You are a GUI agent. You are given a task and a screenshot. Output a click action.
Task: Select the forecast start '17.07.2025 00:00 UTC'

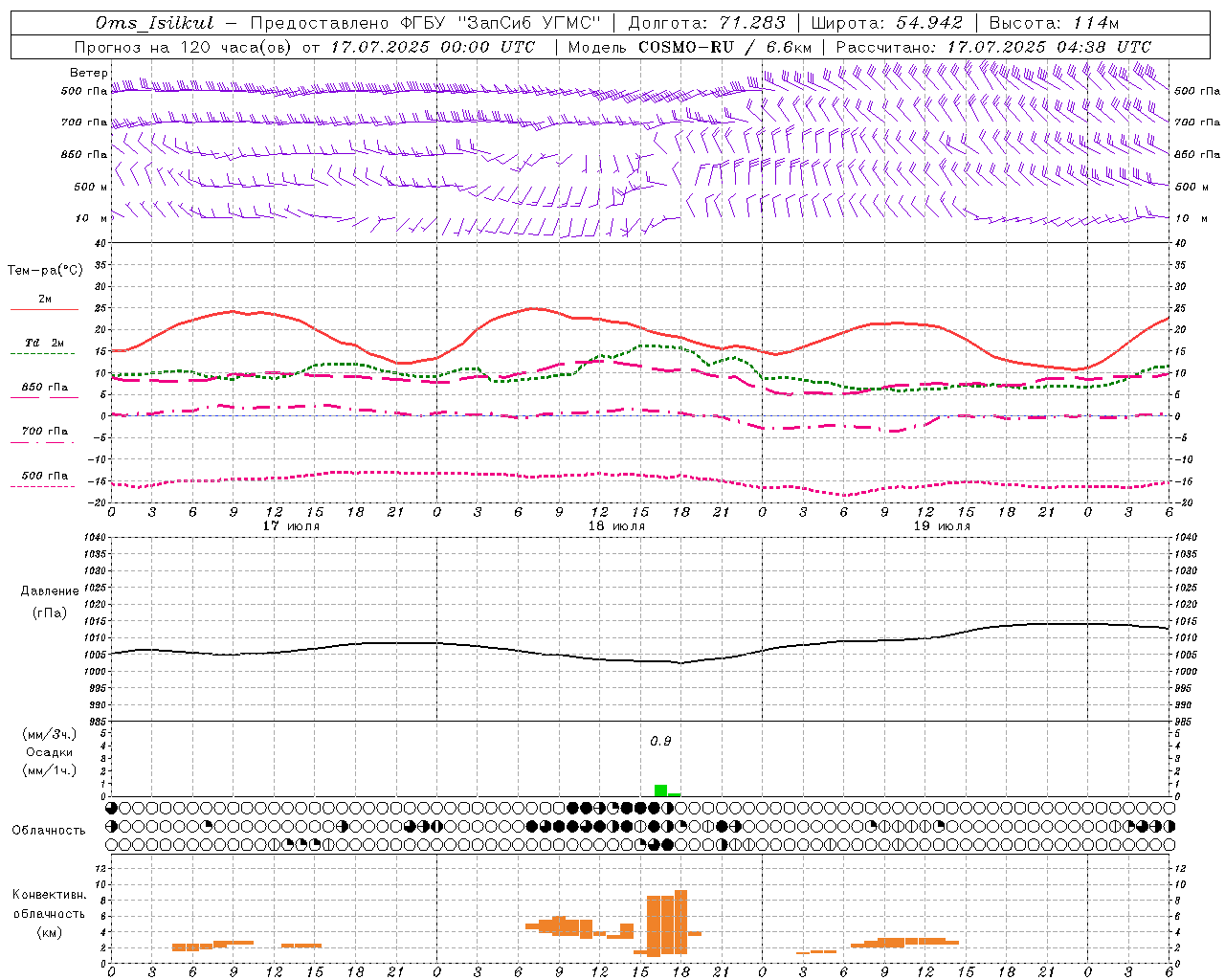click(433, 47)
